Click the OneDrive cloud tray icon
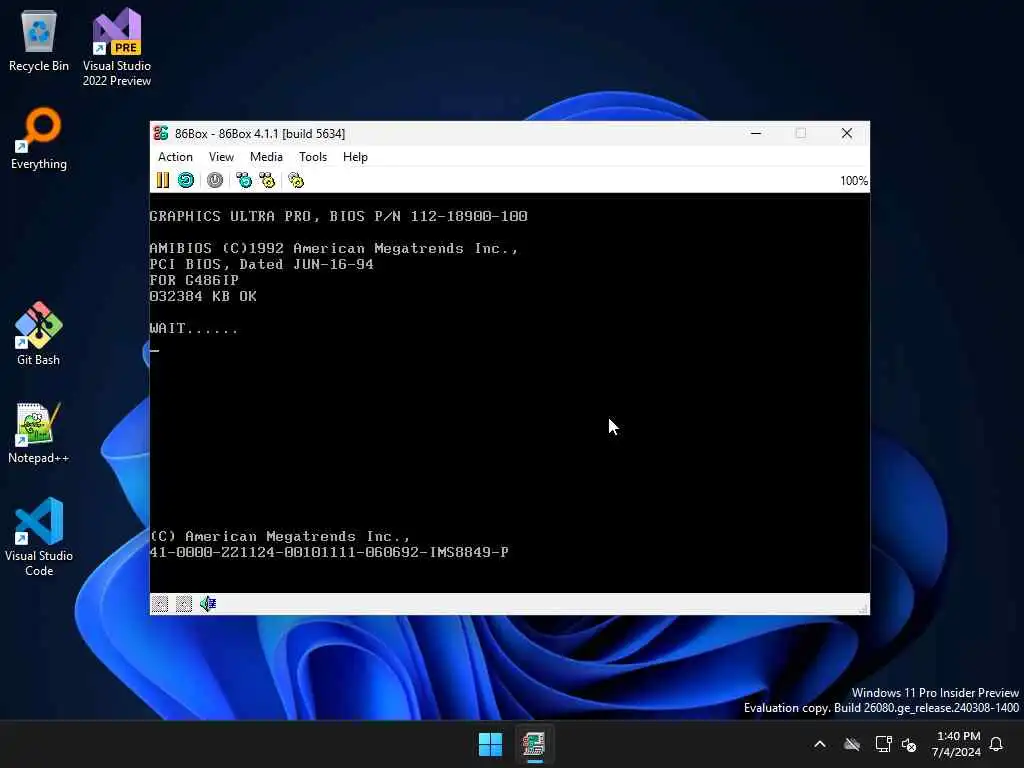This screenshot has width=1024, height=768. point(852,744)
